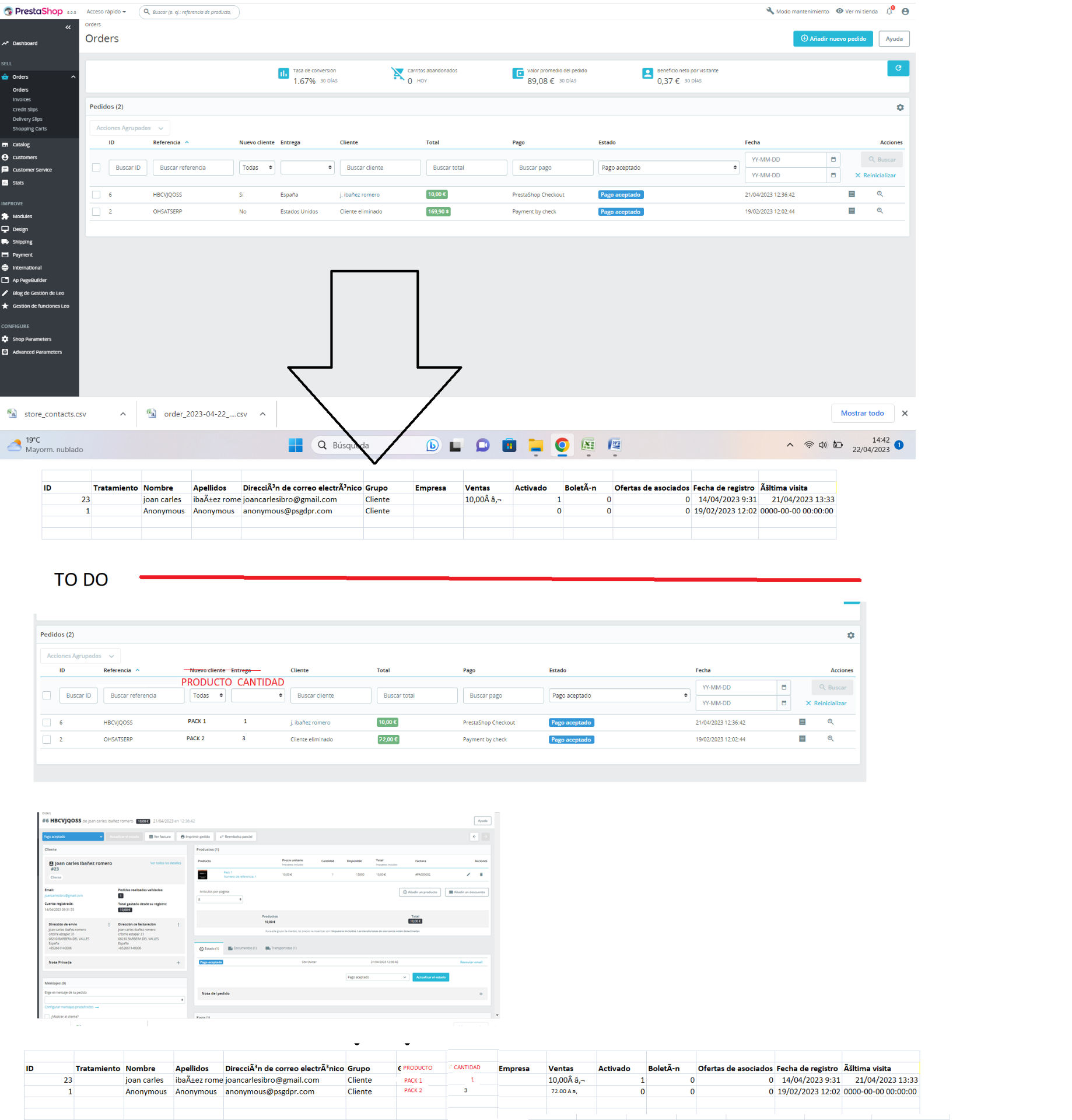This screenshot has height=1120, width=1072.
Task: Open Word from the taskbar
Action: (x=615, y=445)
